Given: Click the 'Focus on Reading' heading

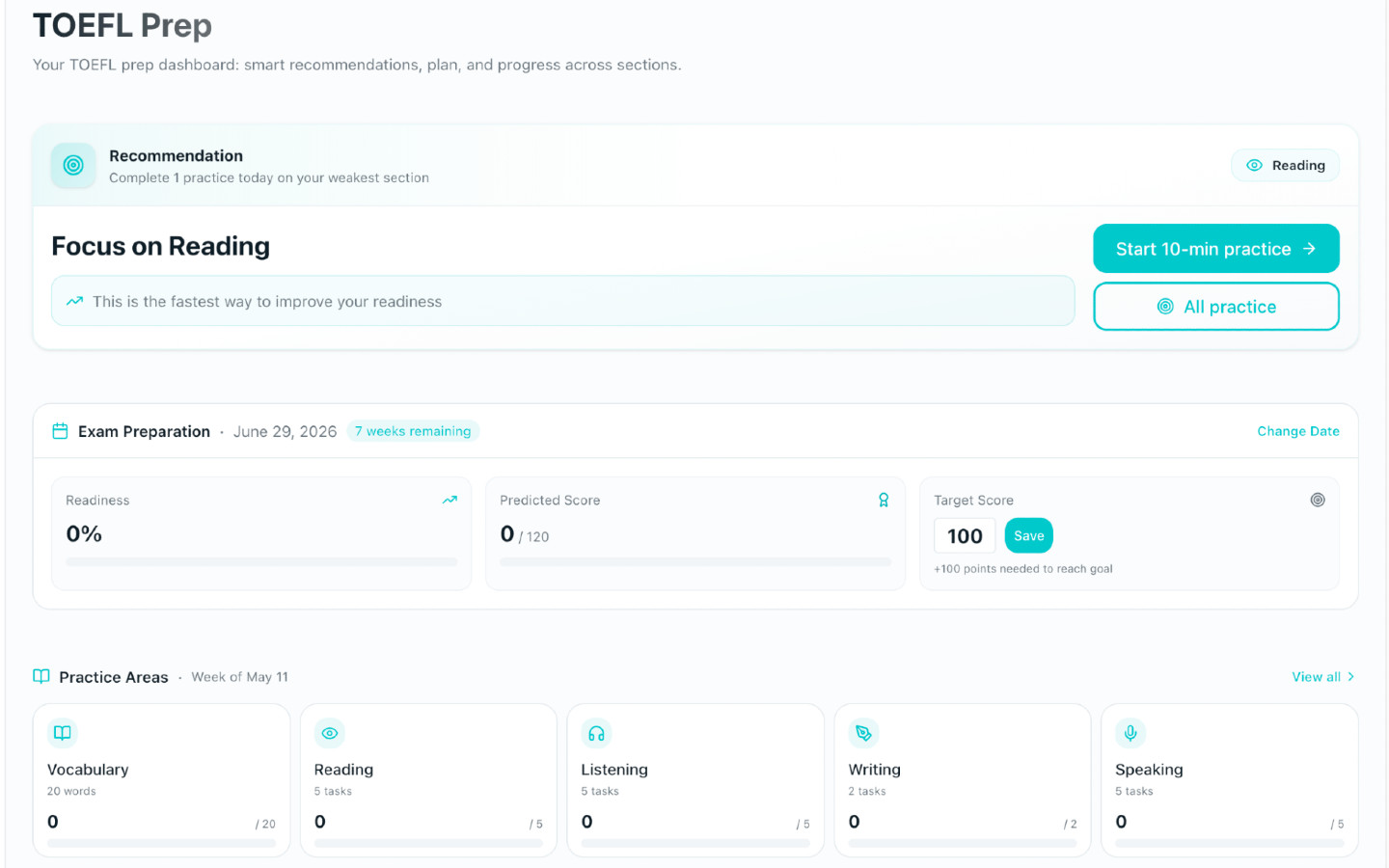Looking at the screenshot, I should click(x=160, y=247).
